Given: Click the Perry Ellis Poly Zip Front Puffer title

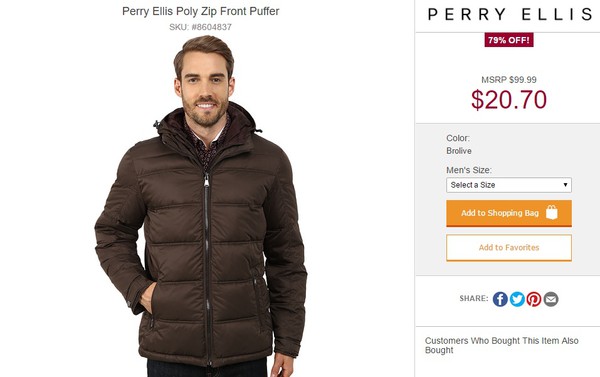Looking at the screenshot, I should [201, 11].
